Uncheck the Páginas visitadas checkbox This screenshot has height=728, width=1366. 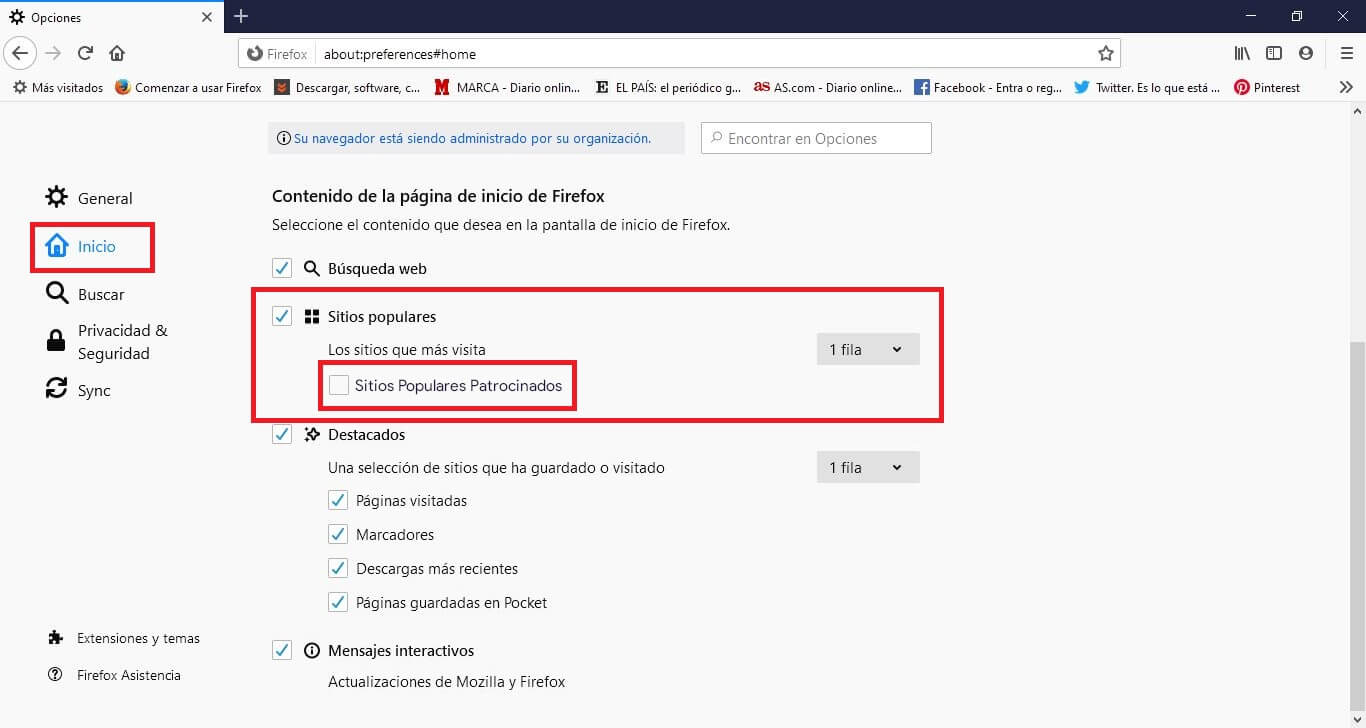(x=338, y=500)
